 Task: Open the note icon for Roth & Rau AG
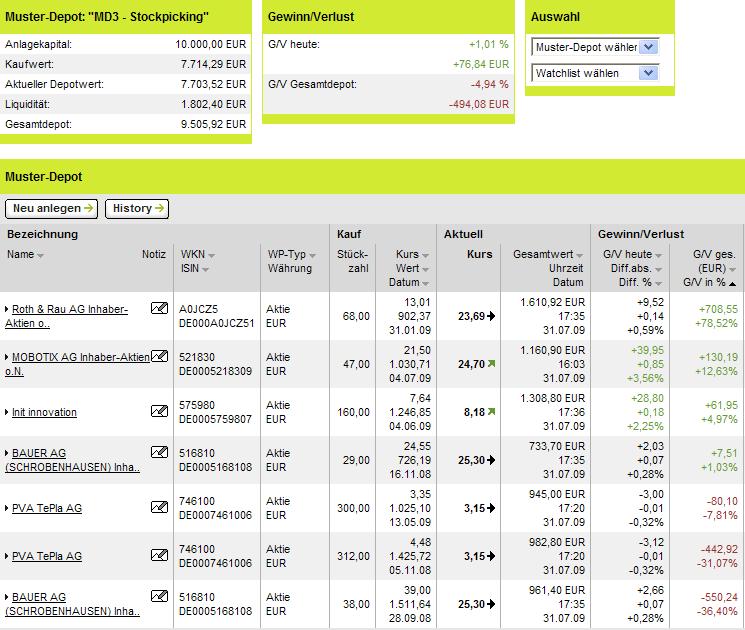tap(159, 308)
